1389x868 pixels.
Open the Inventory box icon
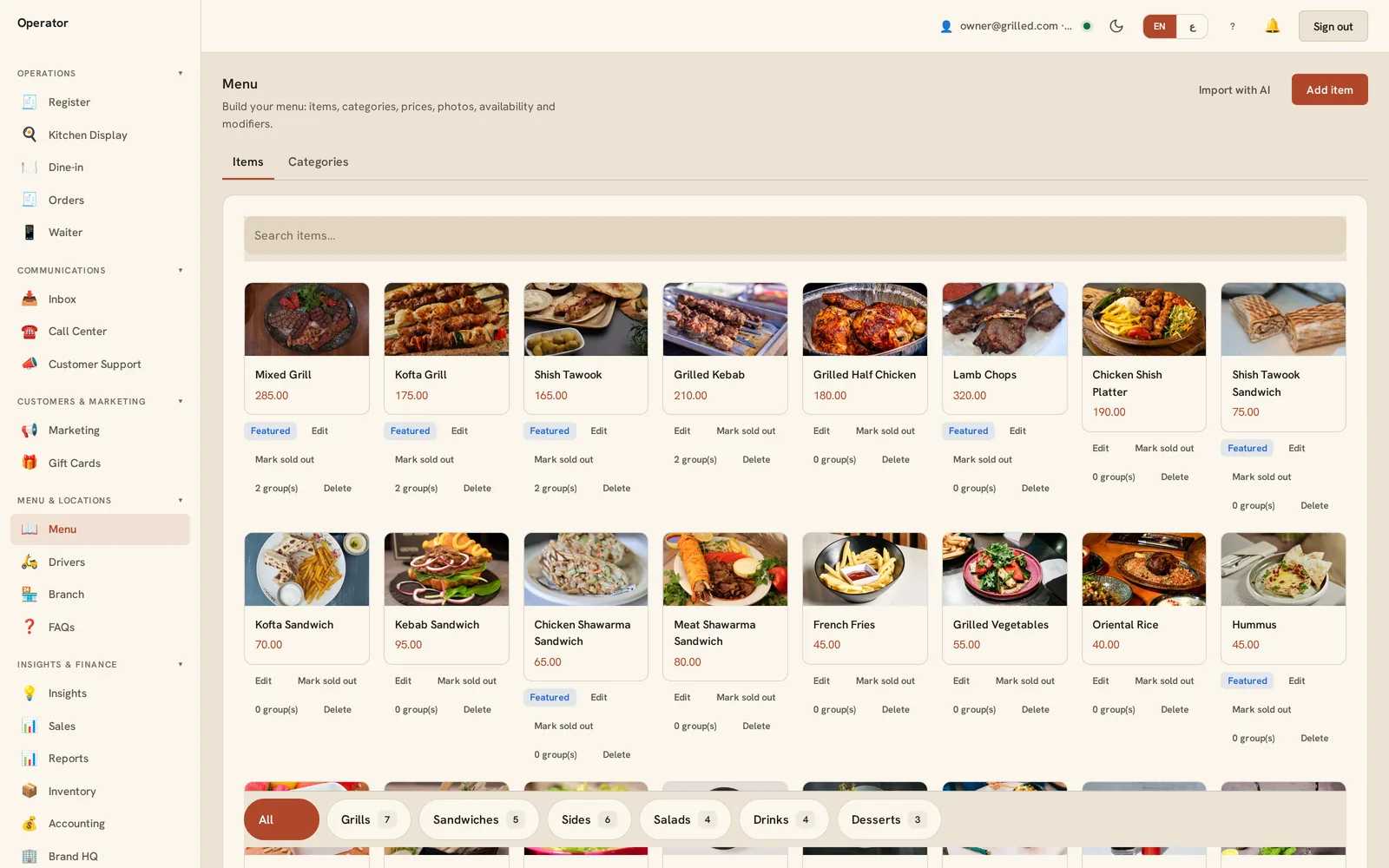point(30,791)
